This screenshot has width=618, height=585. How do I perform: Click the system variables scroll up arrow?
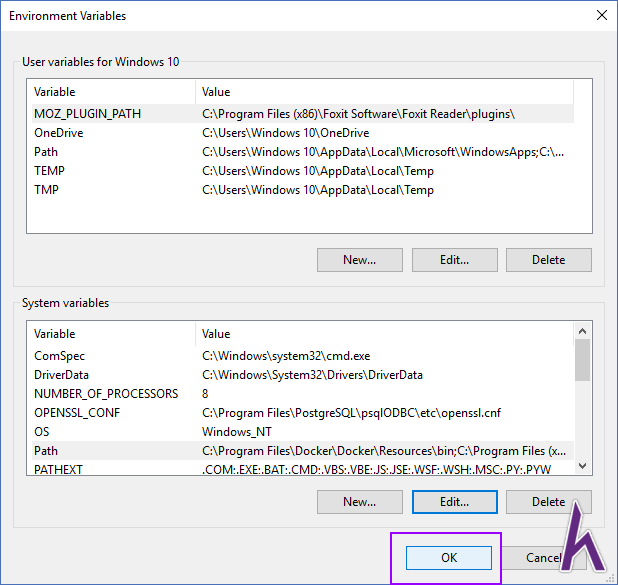583,331
